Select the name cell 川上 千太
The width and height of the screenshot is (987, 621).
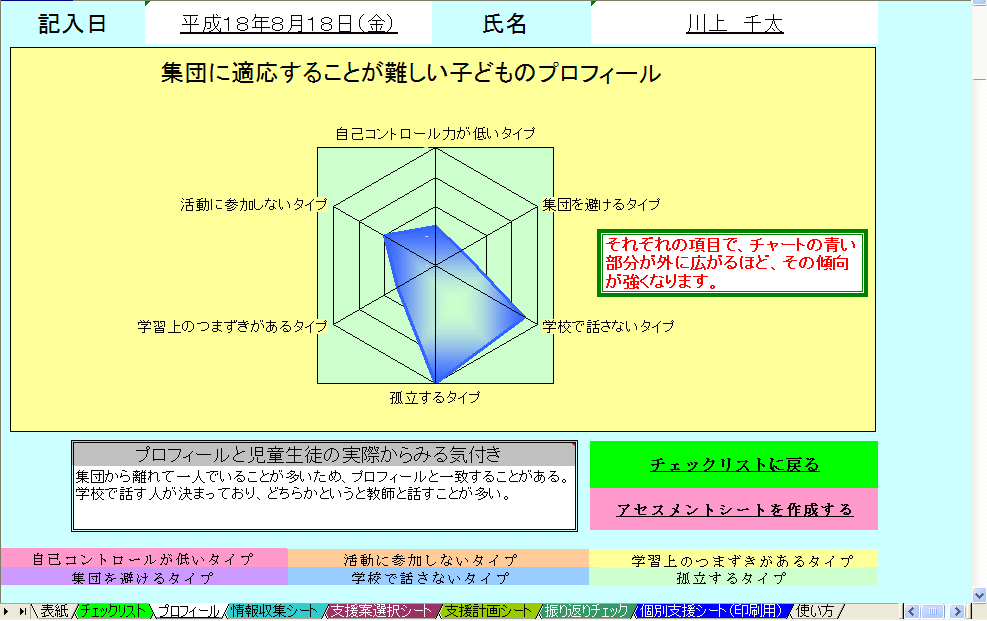click(x=735, y=23)
